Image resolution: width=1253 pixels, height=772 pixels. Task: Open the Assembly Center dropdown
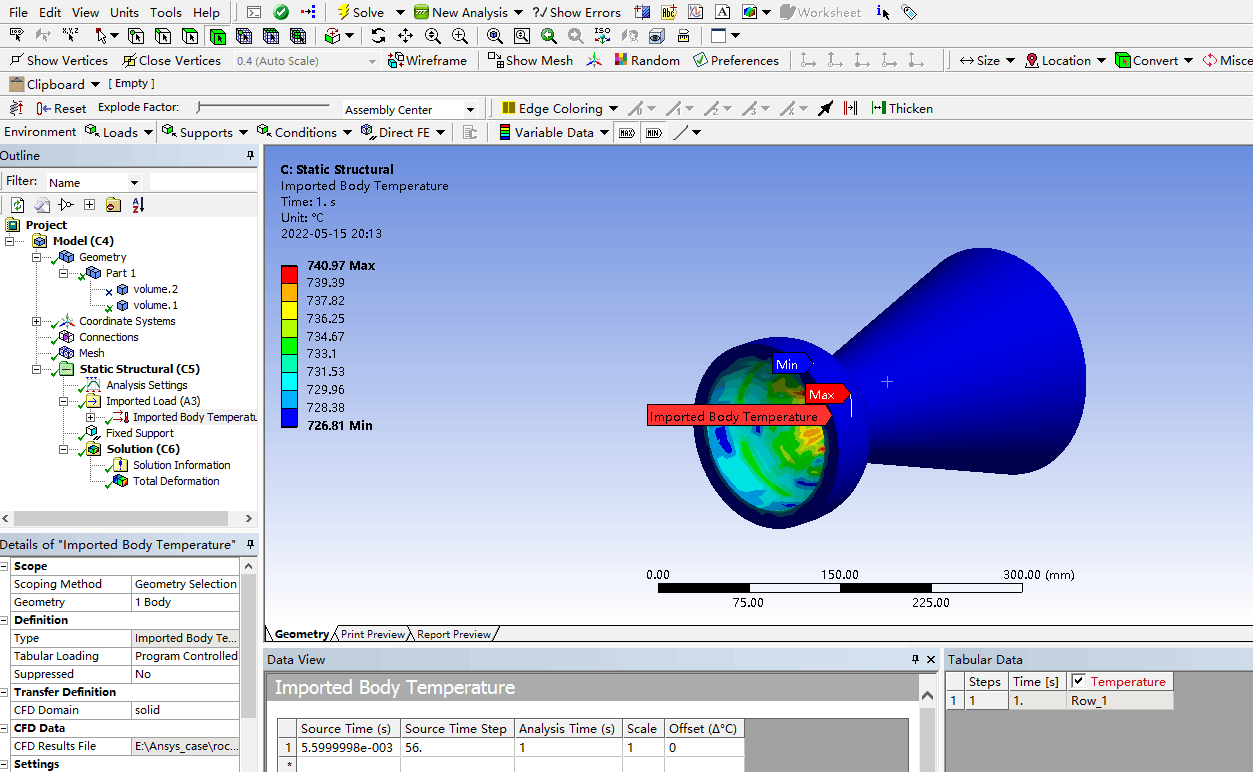[x=470, y=109]
